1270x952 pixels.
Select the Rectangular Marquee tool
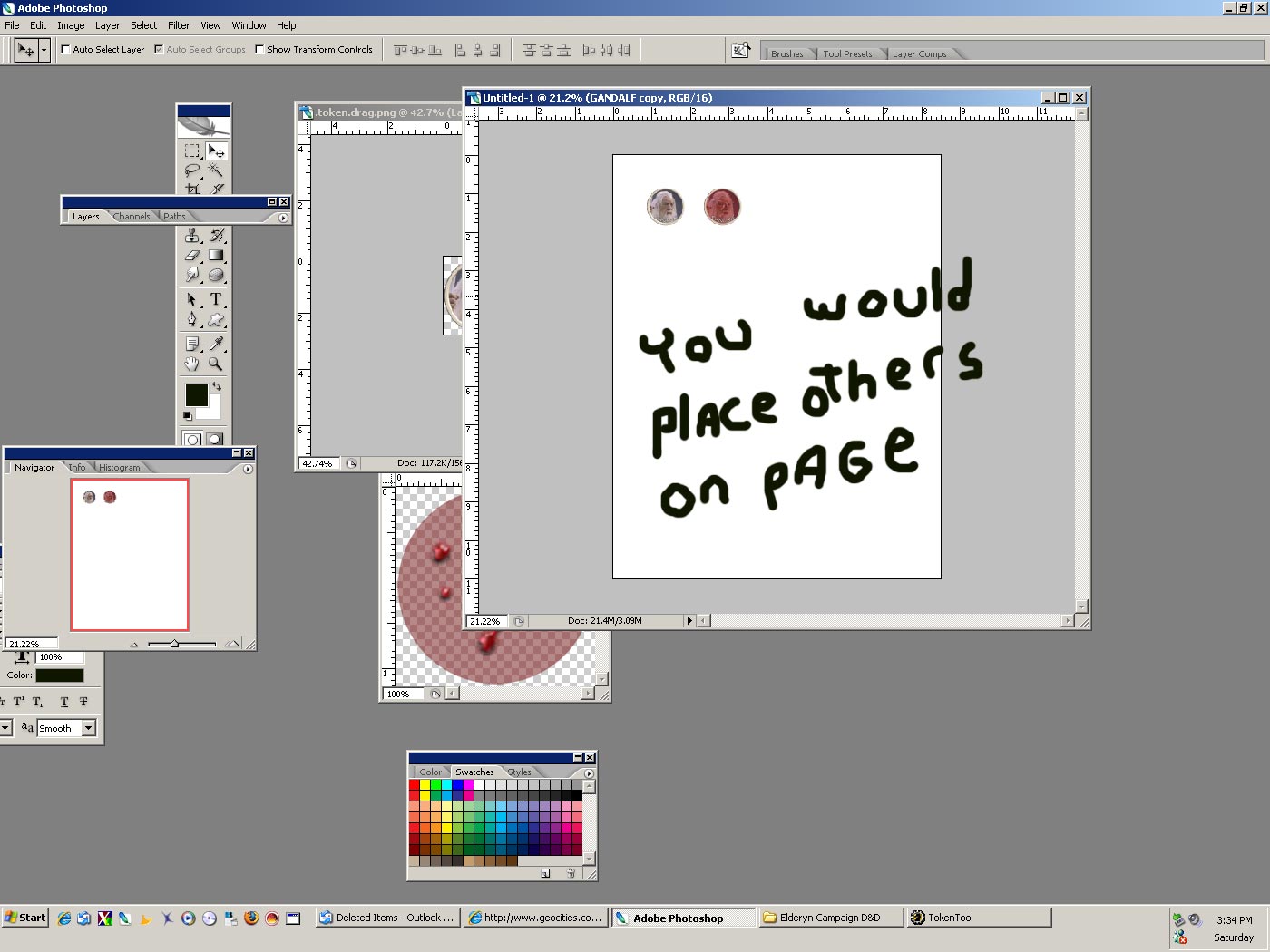[x=191, y=151]
